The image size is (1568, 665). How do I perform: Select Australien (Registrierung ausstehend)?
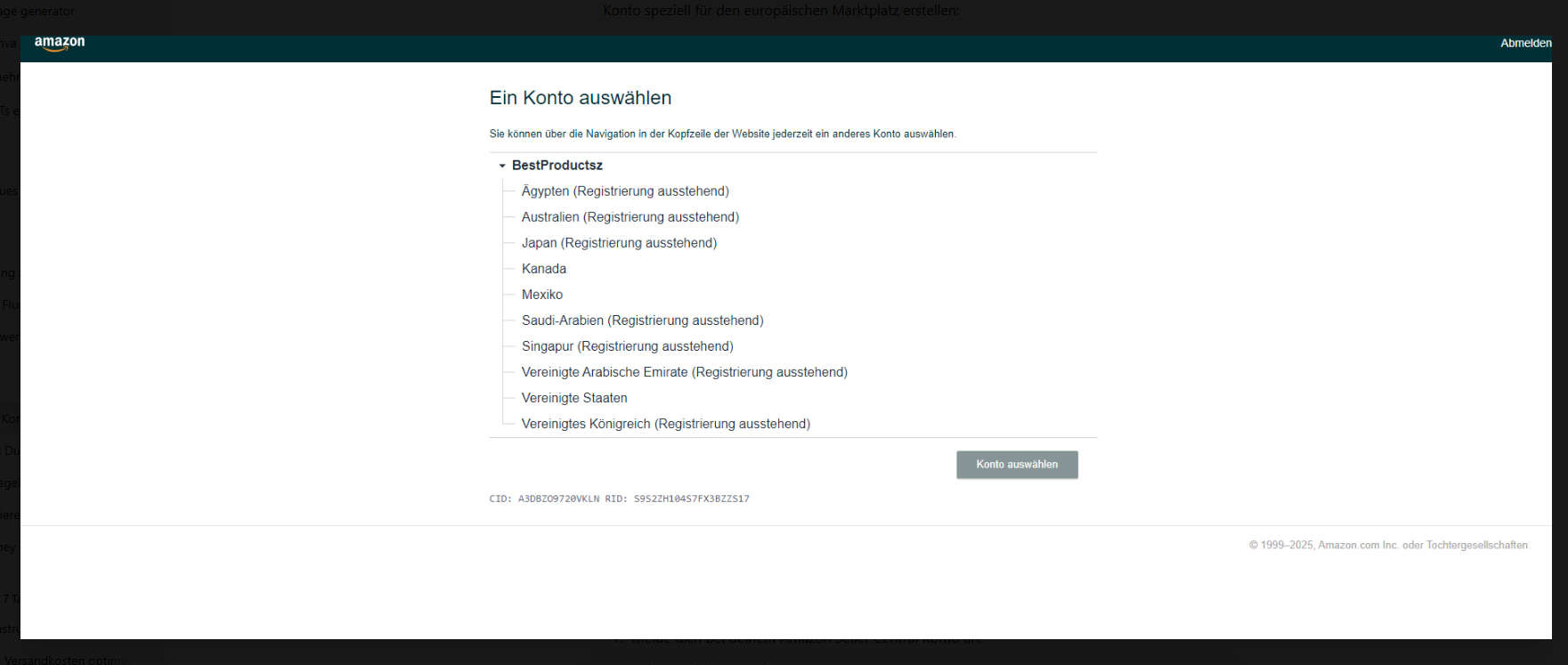click(630, 217)
